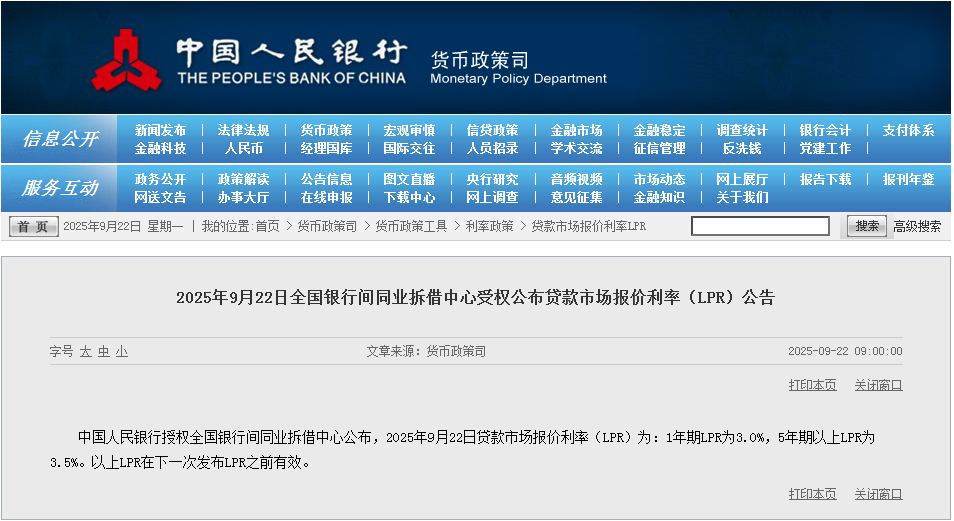Go to 办事大厅 page
Screen dimensions: 954x521
tap(243, 198)
